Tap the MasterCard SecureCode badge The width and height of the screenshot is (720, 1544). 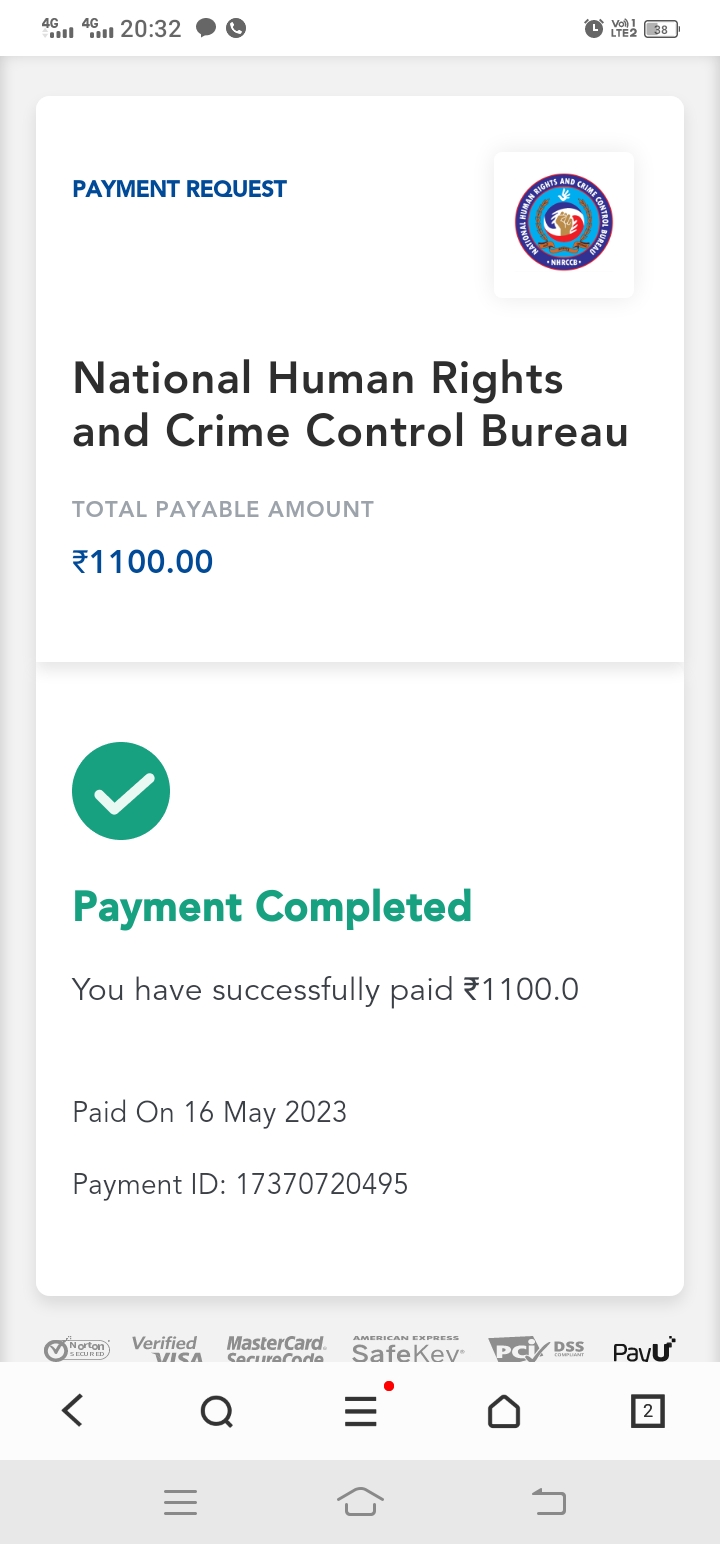(276, 1350)
